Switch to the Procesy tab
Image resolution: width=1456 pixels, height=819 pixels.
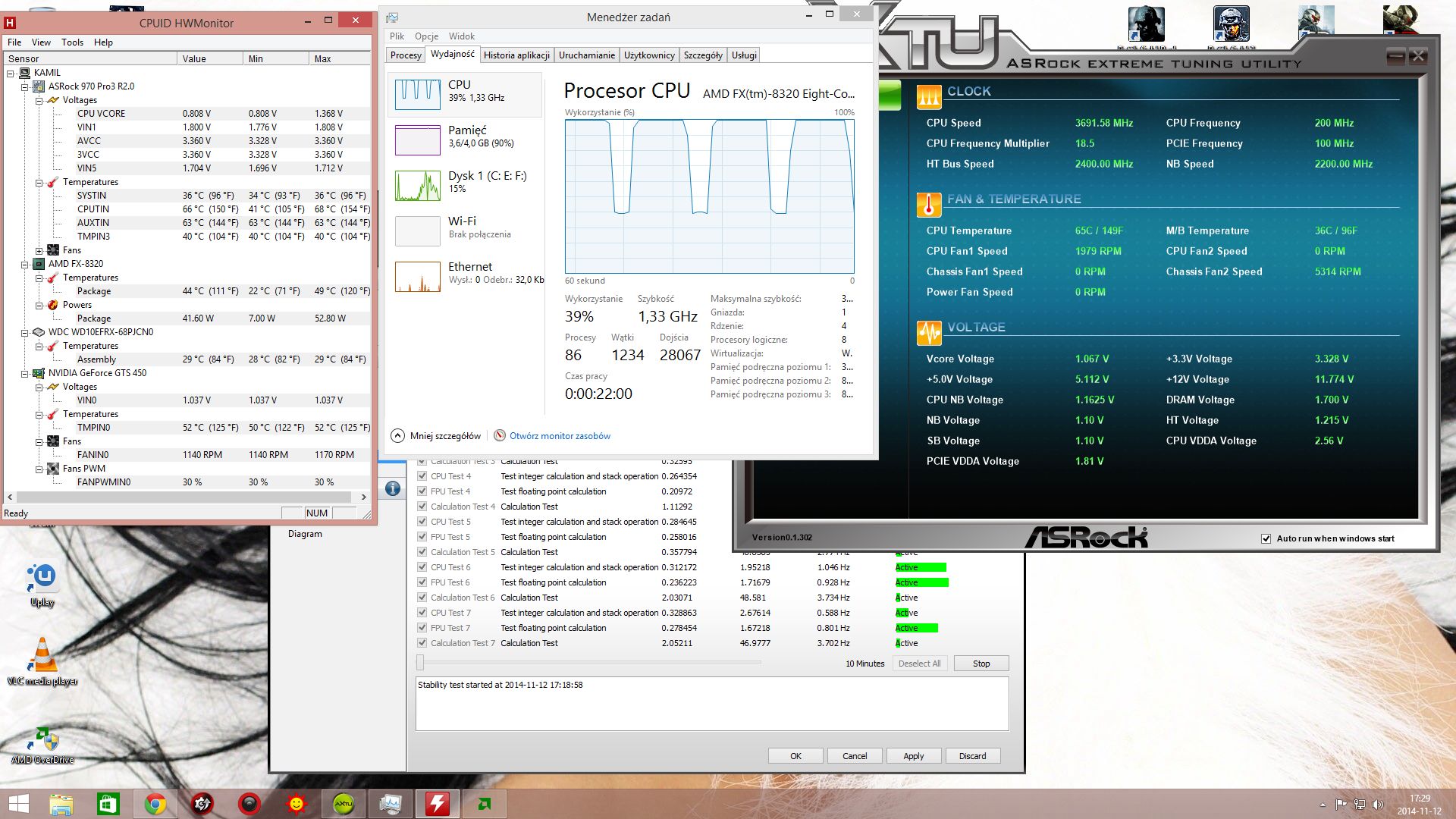coord(406,55)
